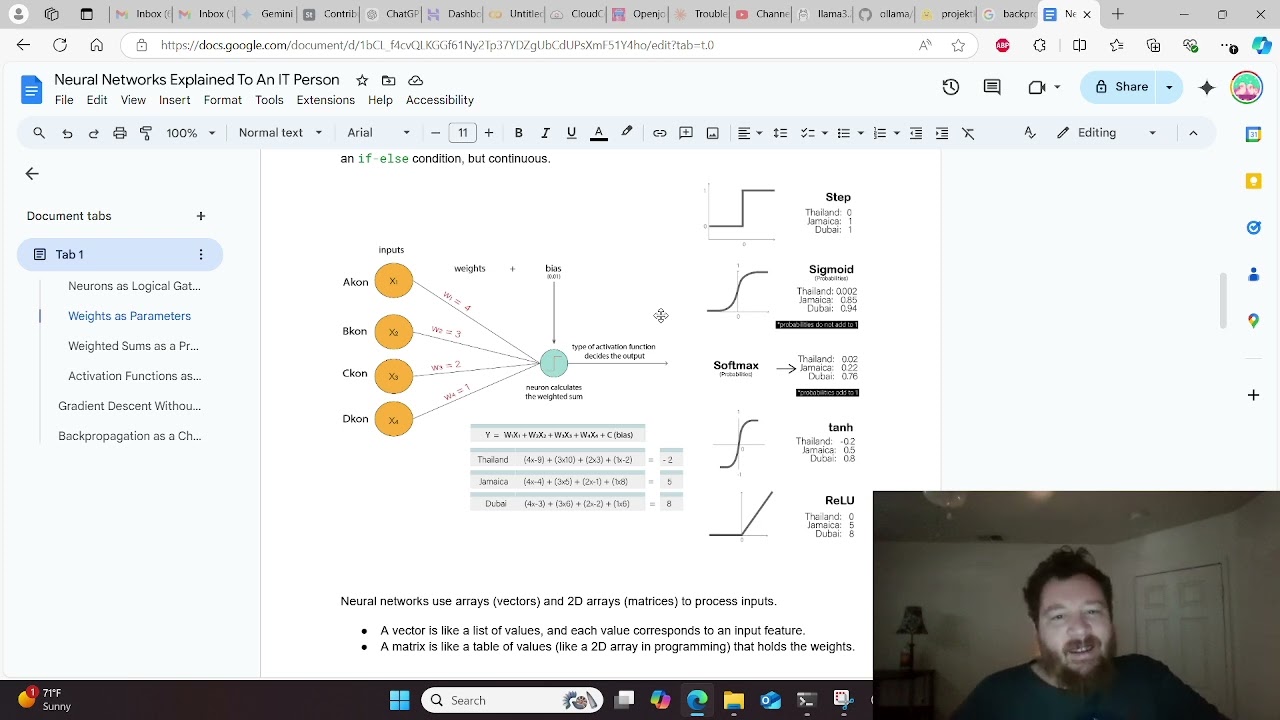Image resolution: width=1280 pixels, height=720 pixels.
Task: Toggle bold formatting
Action: click(x=518, y=133)
